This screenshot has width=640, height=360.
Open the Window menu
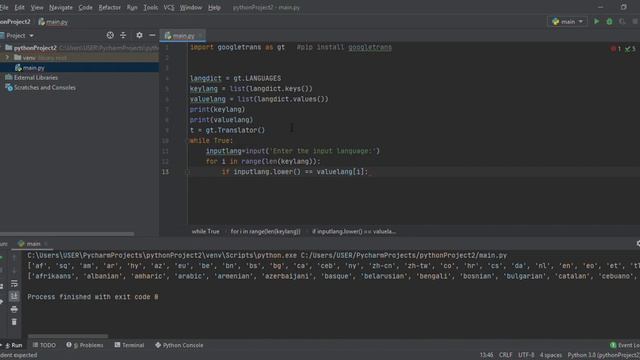click(191, 7)
